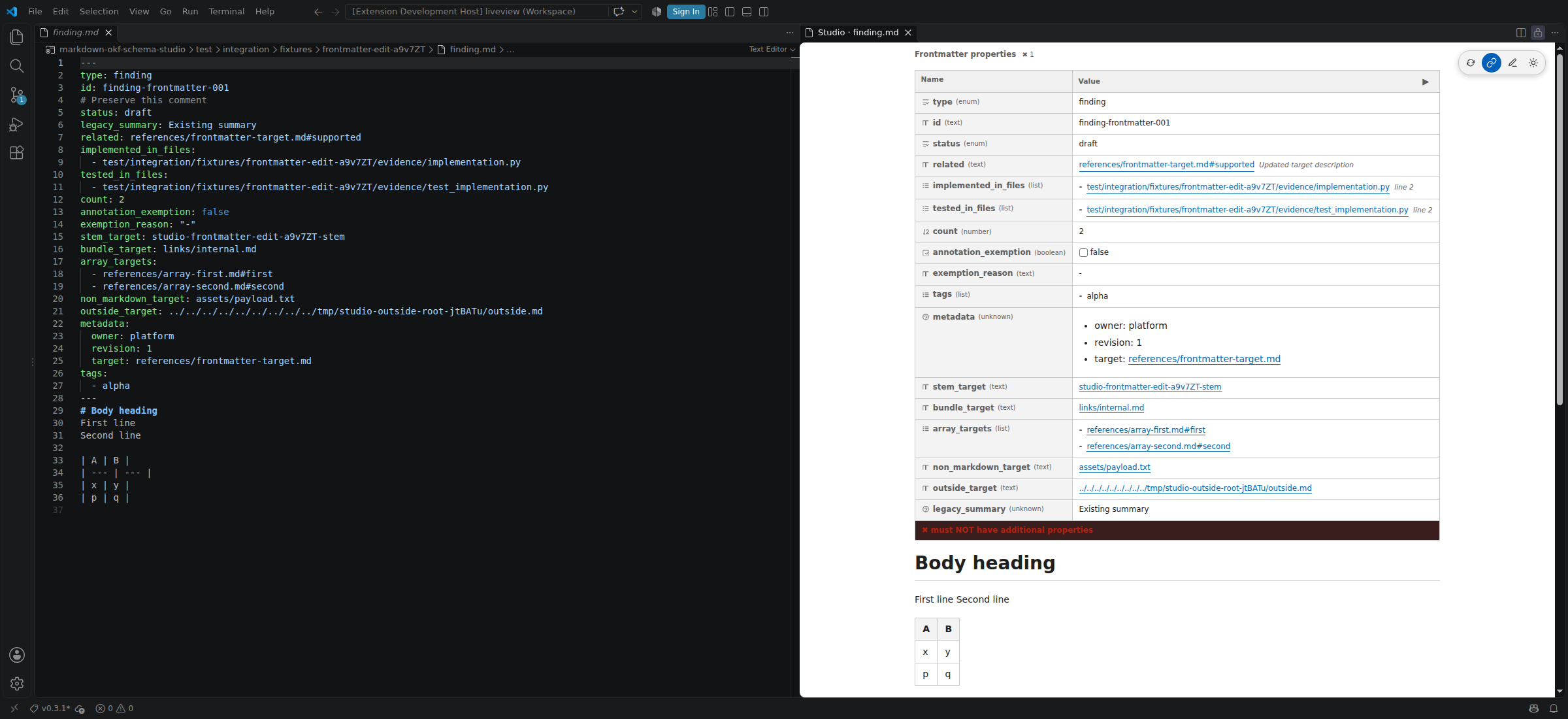Image resolution: width=1568 pixels, height=719 pixels.
Task: Toggle the lock editor group button
Action: 1538,33
